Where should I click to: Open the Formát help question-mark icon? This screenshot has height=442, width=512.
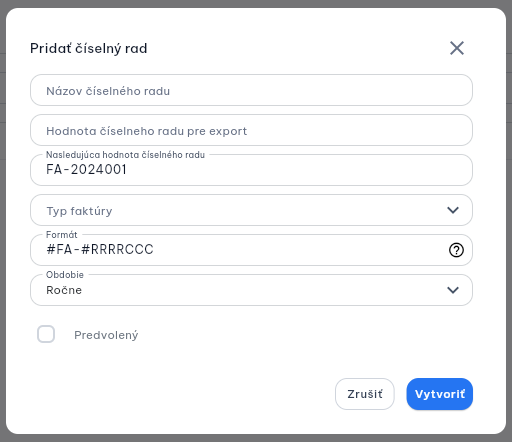point(456,250)
